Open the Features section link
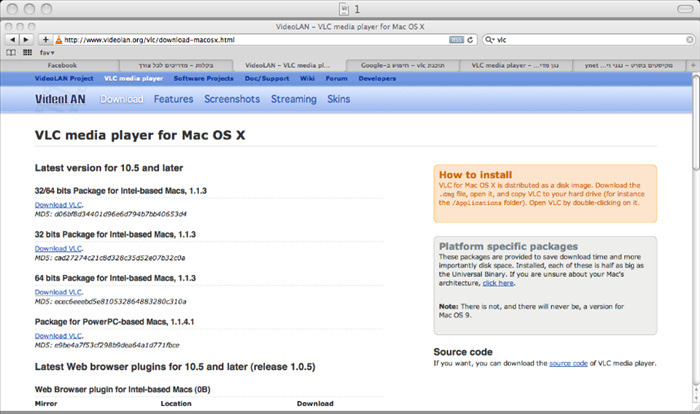 coord(173,99)
